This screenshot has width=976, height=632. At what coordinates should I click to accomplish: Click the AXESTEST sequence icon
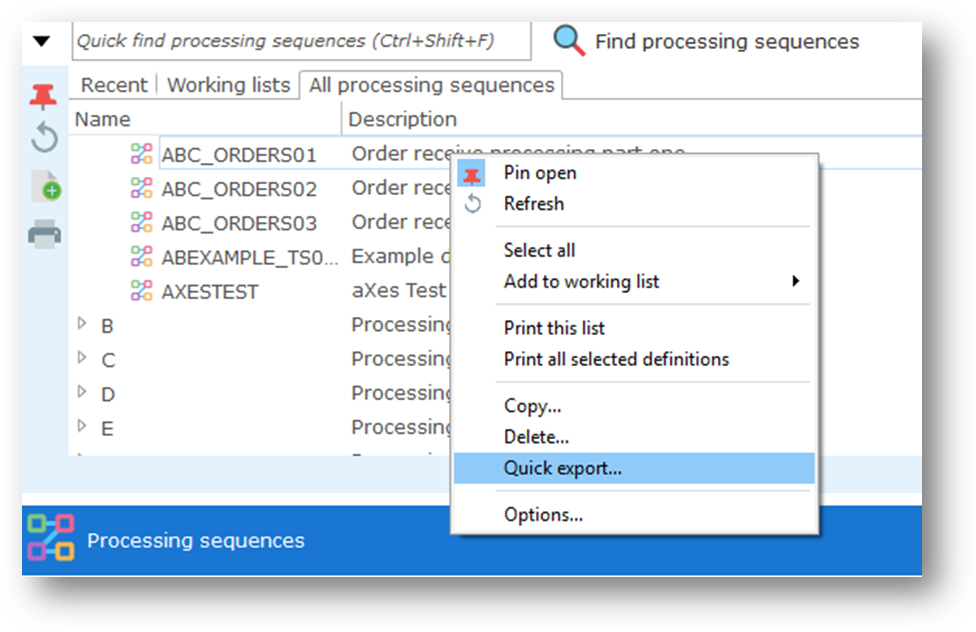point(142,291)
